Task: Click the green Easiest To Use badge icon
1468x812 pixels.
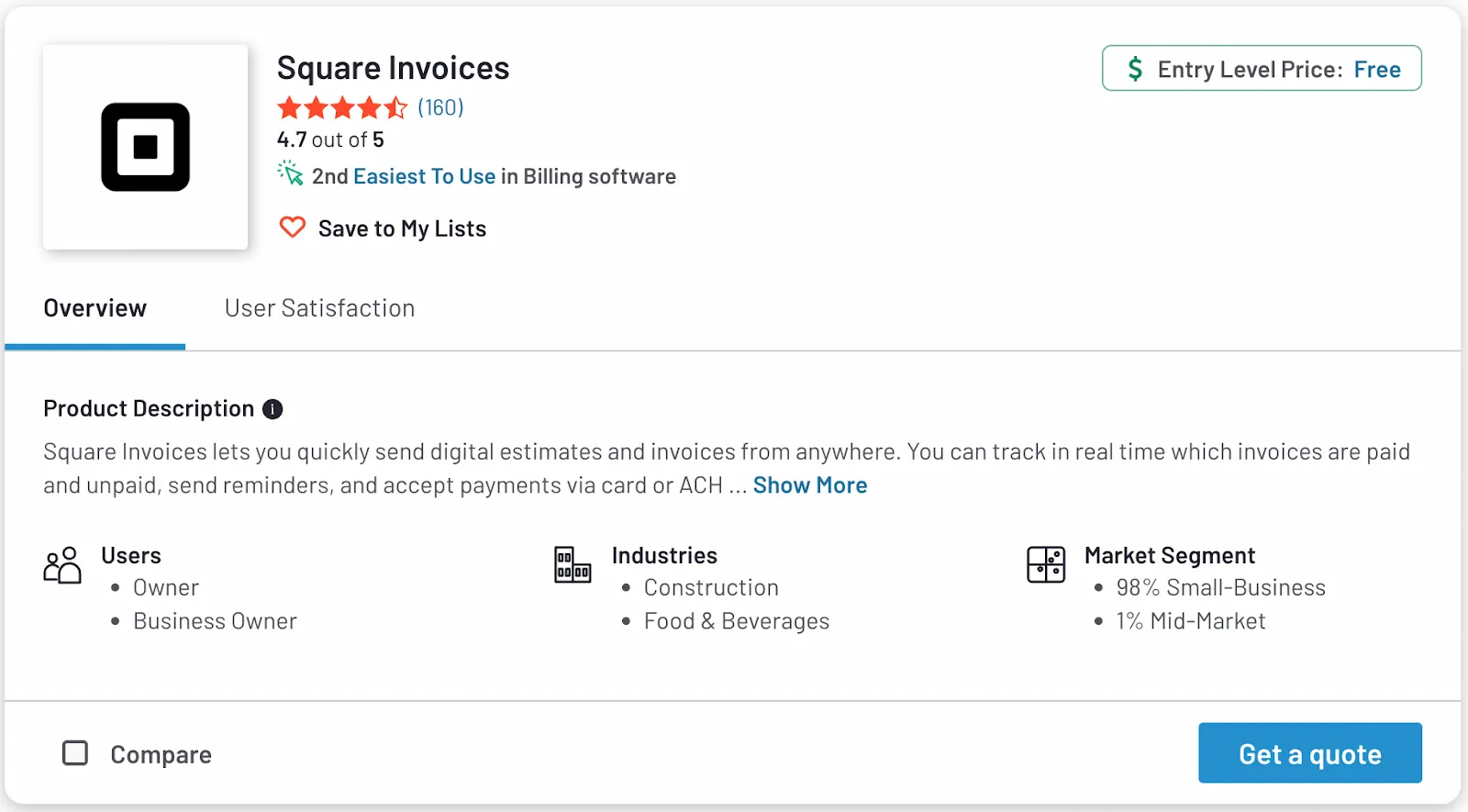Action: [290, 175]
